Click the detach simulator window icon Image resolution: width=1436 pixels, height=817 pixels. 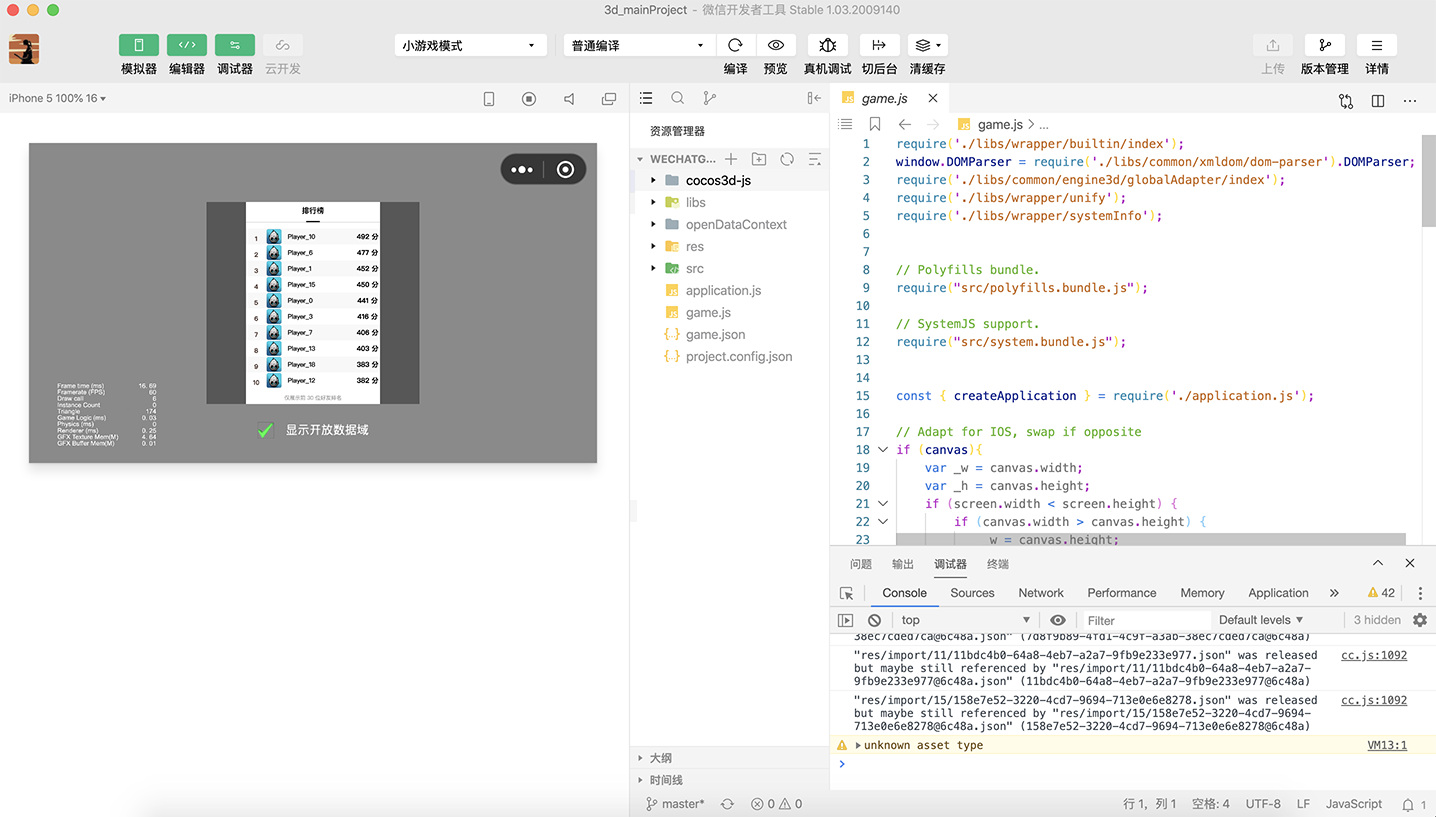[x=609, y=99]
